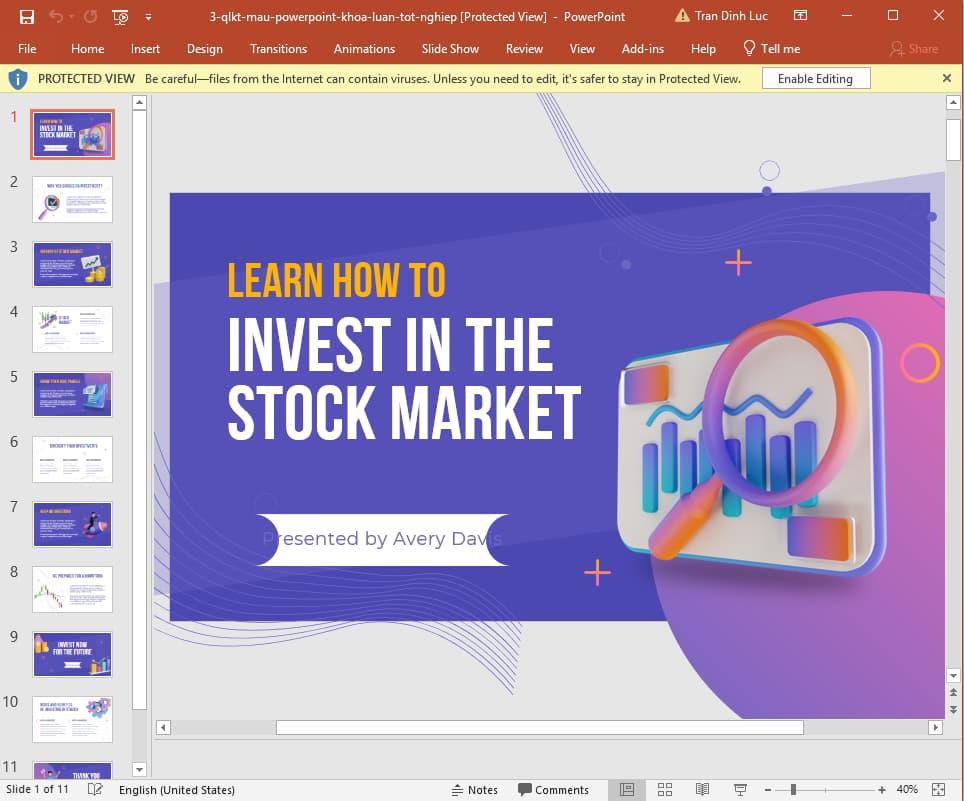Select slide 5 in the thumbnail pane

point(72,394)
